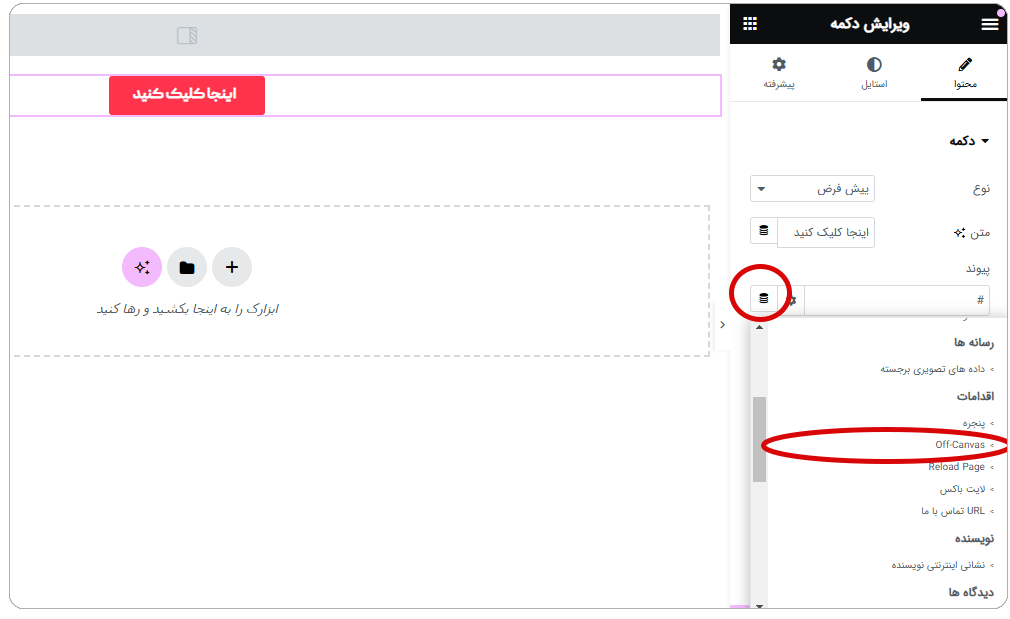Click the off-canvas placeholder icon in gray bar
The image size is (1010, 619).
pos(187,36)
